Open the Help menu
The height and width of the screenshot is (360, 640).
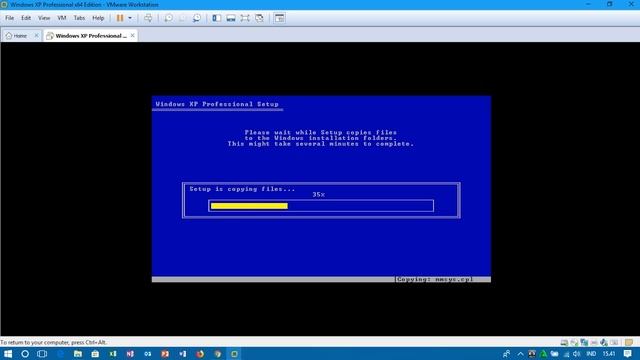tap(98, 18)
